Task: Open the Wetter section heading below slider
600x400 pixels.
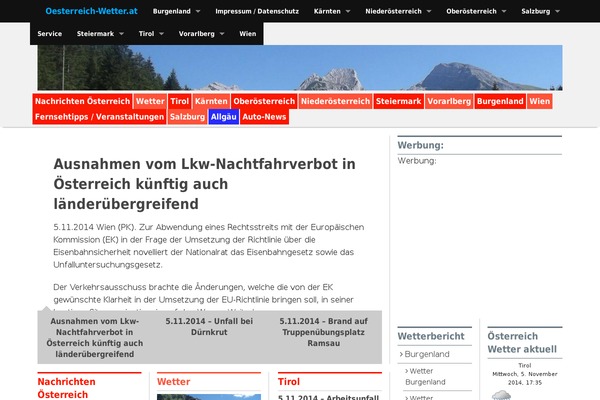Action: tap(174, 382)
